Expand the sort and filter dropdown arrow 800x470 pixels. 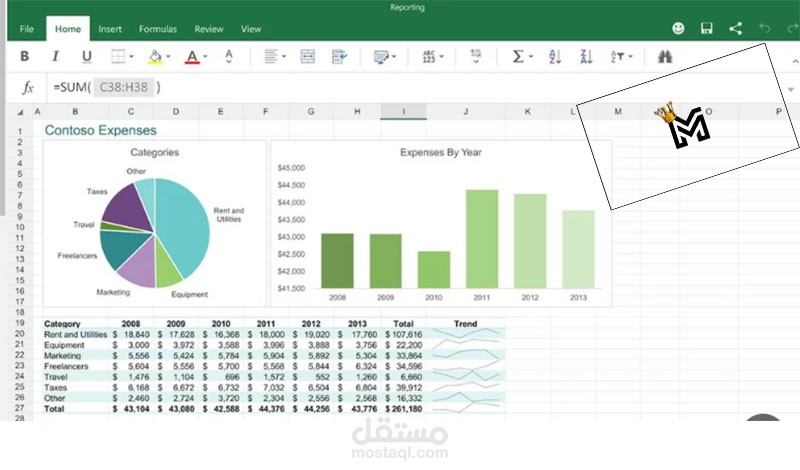click(631, 56)
